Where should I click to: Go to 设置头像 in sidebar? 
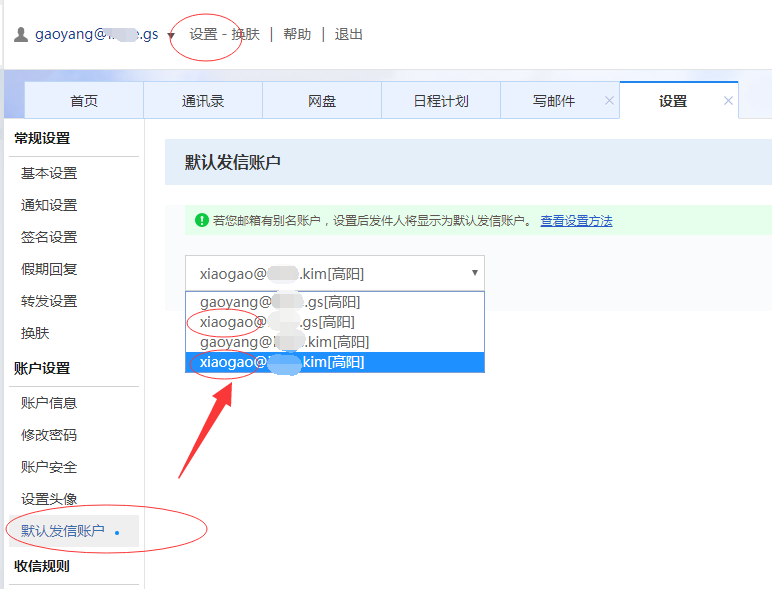coord(49,499)
